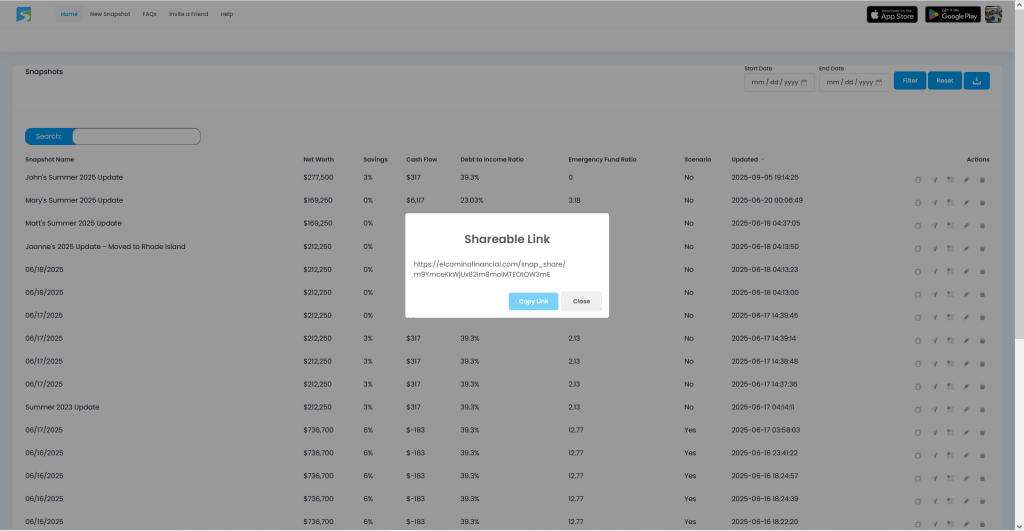1024x531 pixels.
Task: Click the download icon button next to Reset
Action: pyautogui.click(x=976, y=80)
